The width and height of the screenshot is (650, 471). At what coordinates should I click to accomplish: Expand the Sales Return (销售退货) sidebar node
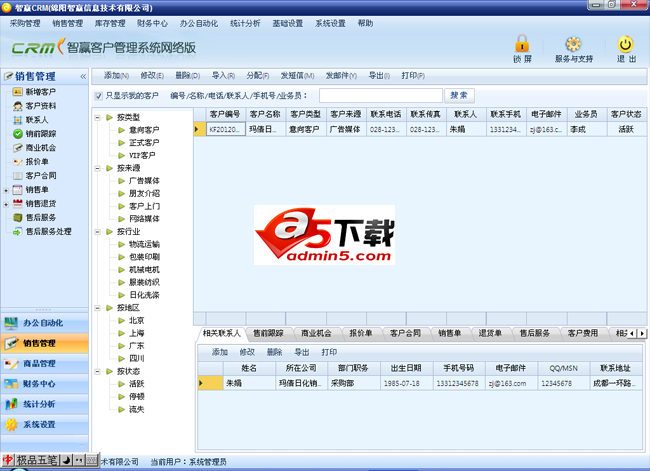pyautogui.click(x=6, y=204)
